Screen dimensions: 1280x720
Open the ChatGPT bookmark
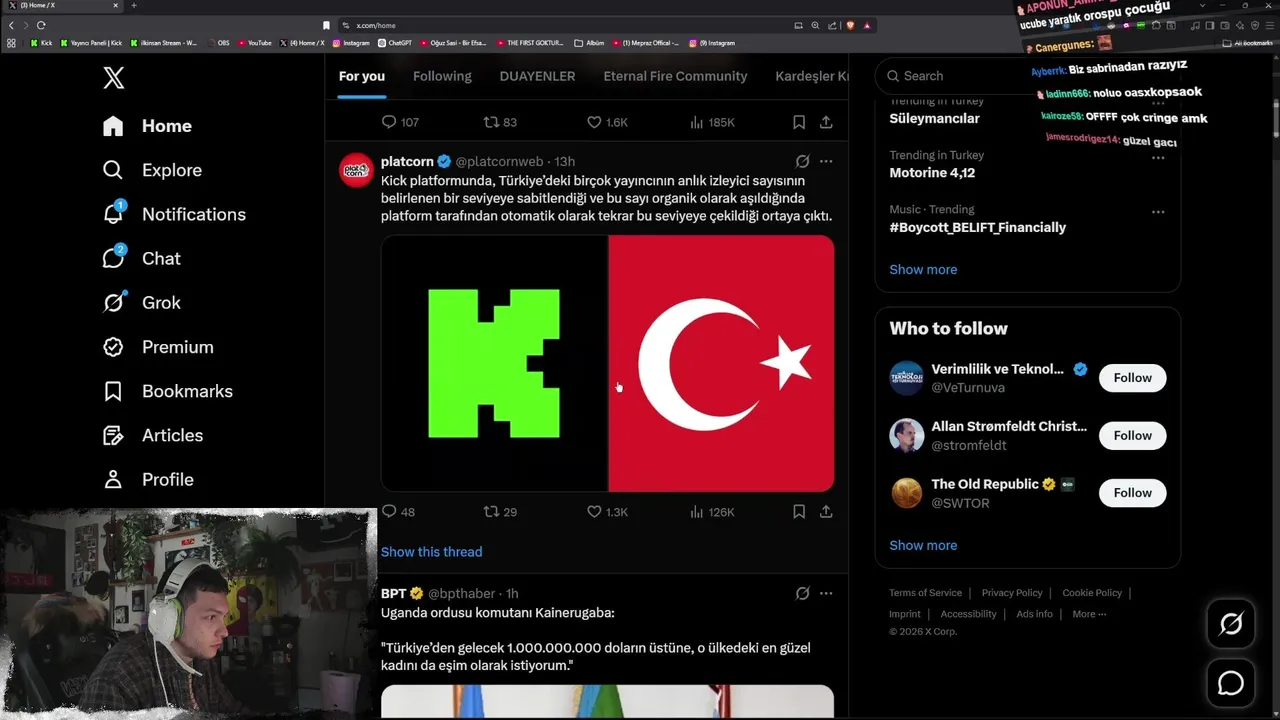[395, 43]
